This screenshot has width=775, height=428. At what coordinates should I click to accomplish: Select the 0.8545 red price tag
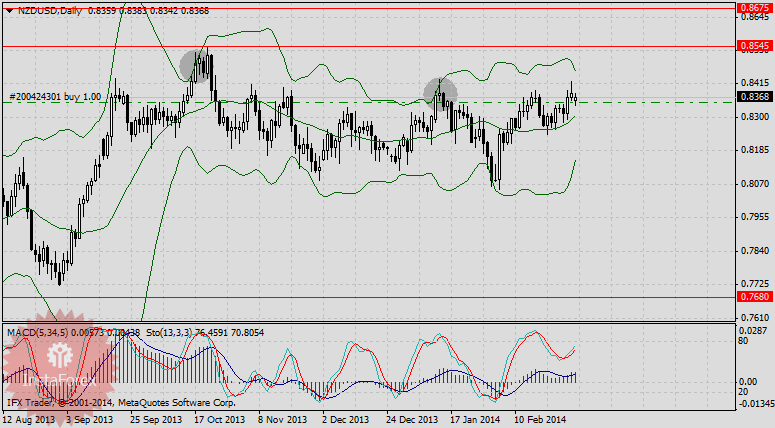[754, 46]
